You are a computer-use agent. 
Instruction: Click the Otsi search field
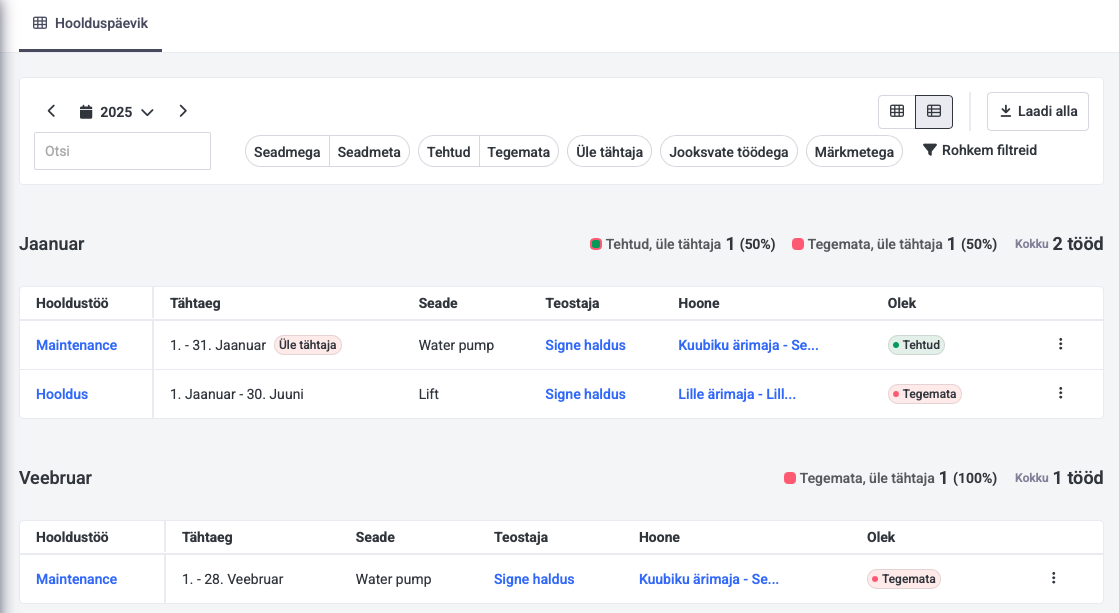click(x=122, y=151)
